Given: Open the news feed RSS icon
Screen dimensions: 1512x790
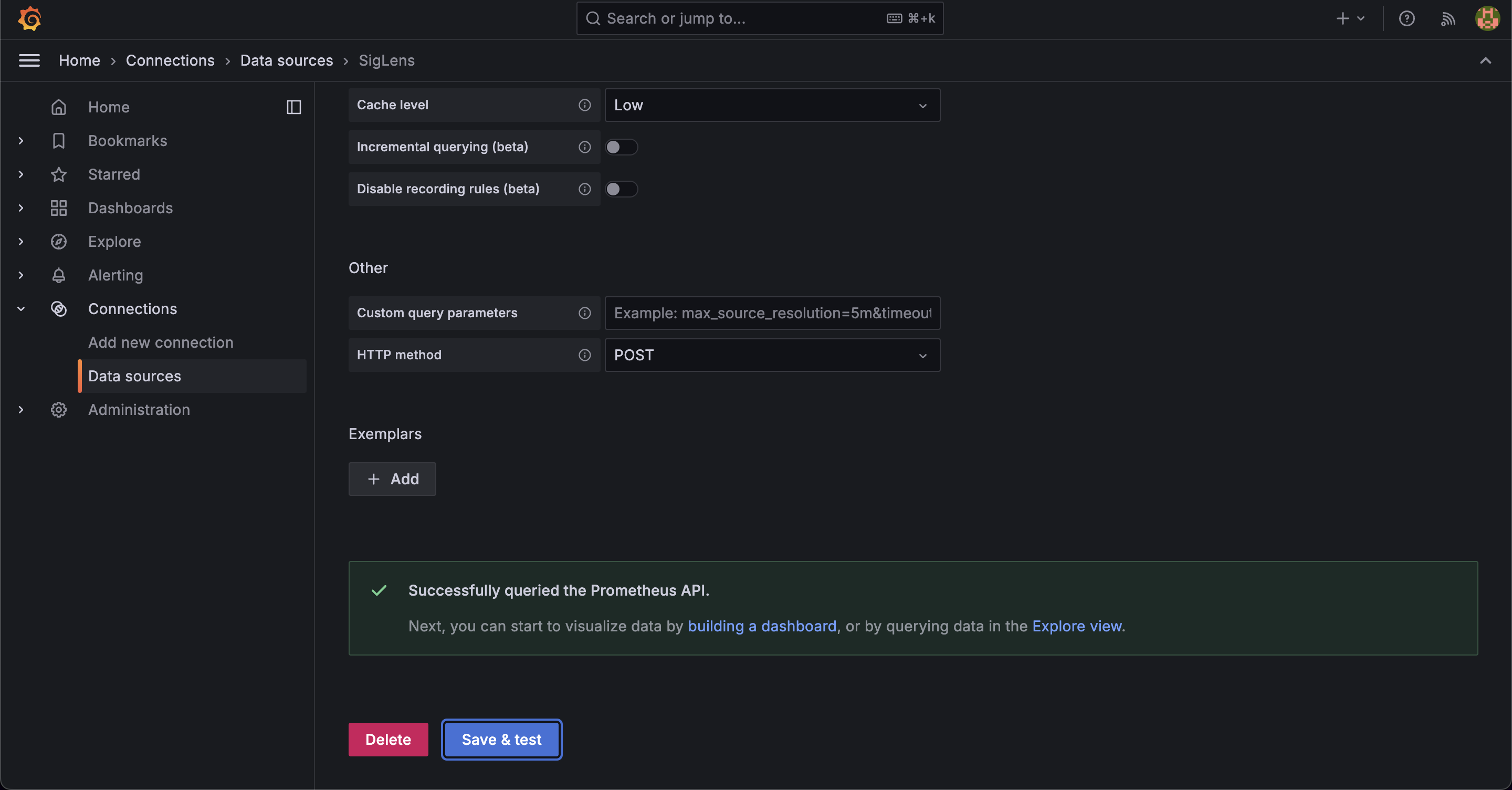Looking at the screenshot, I should (x=1447, y=19).
